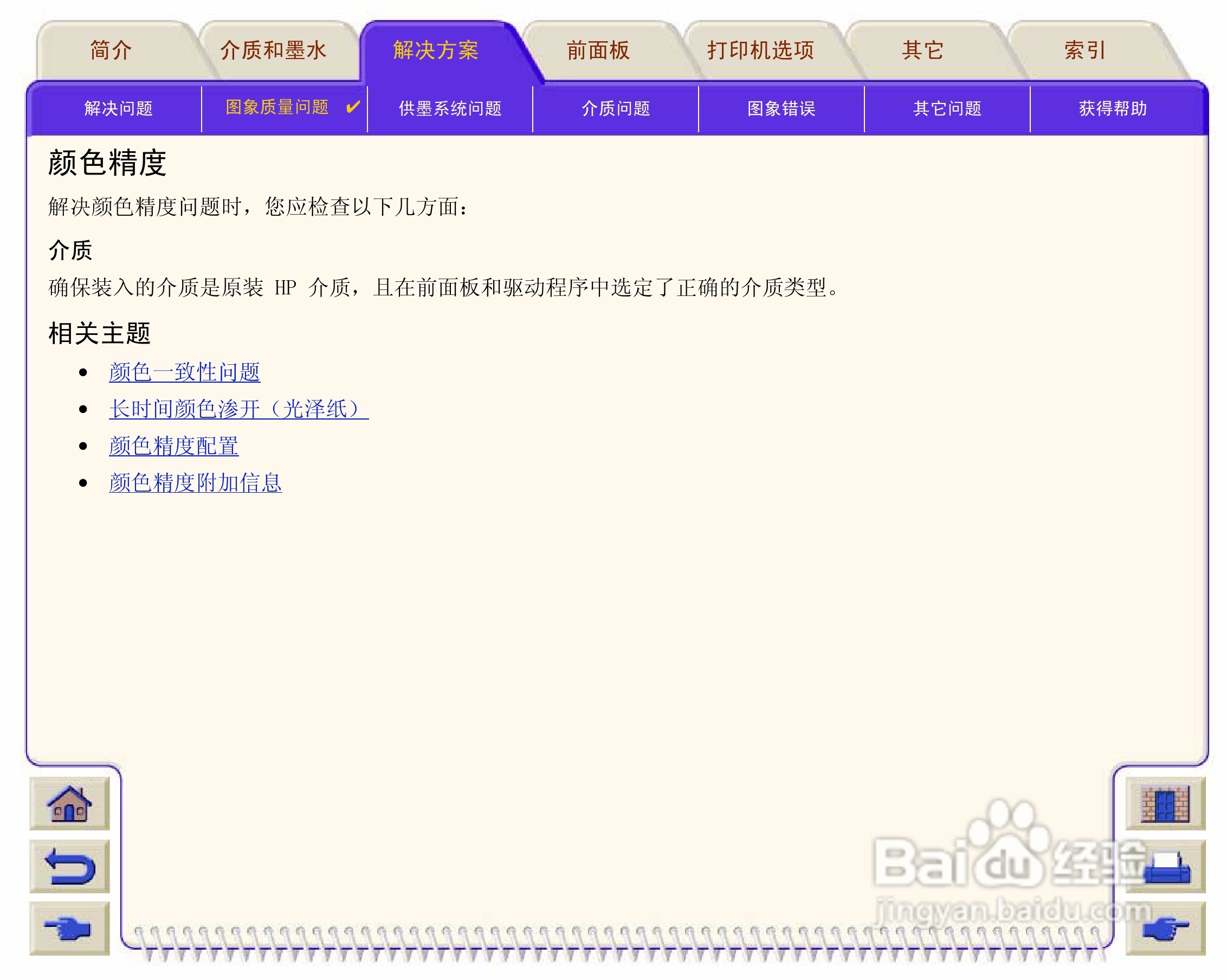This screenshot has width=1227, height=980.
Task: Go to the 索引 tab
Action: [1084, 50]
